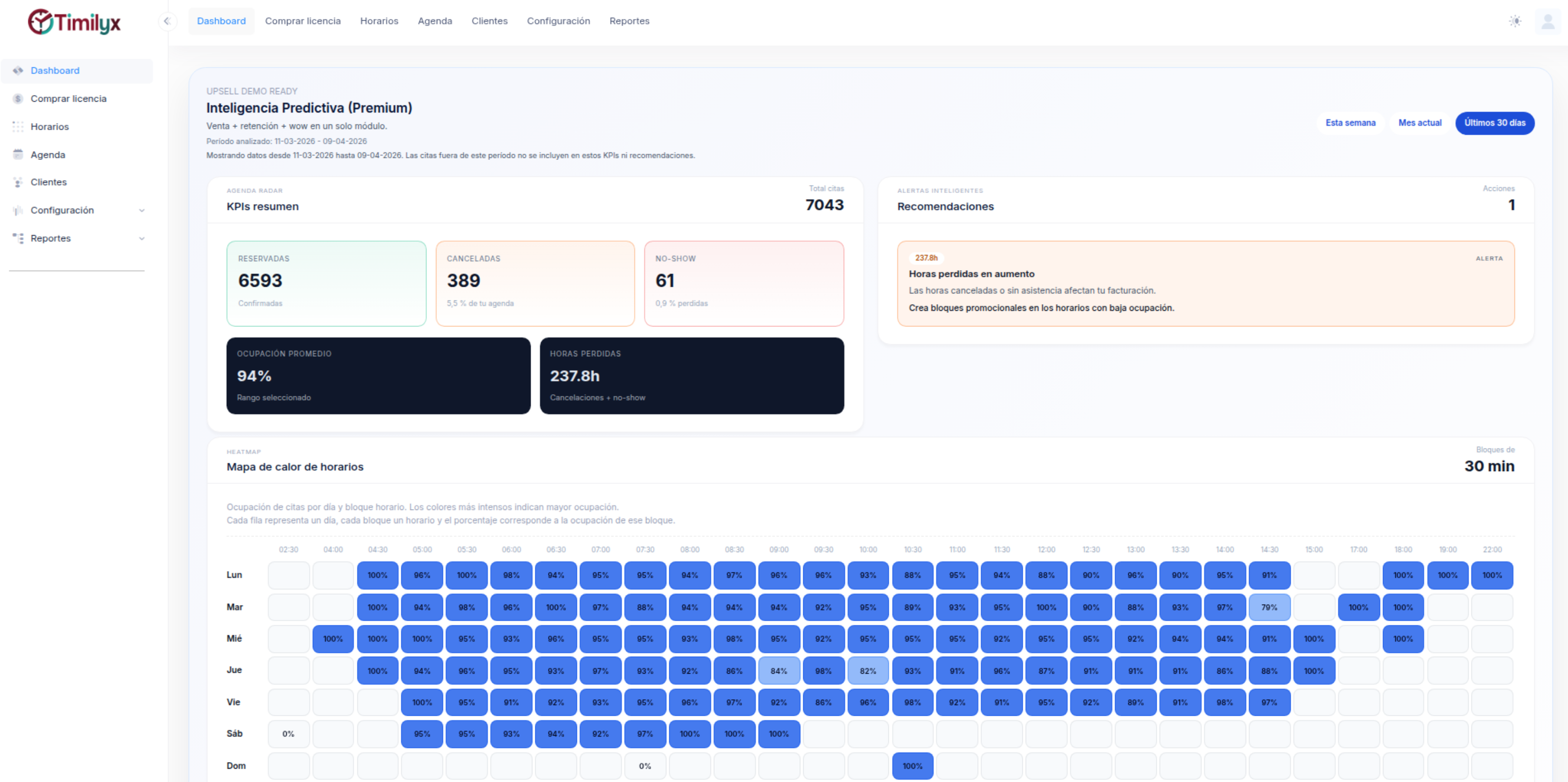
Task: Click the Agenda sidebar calendar icon
Action: 18,155
